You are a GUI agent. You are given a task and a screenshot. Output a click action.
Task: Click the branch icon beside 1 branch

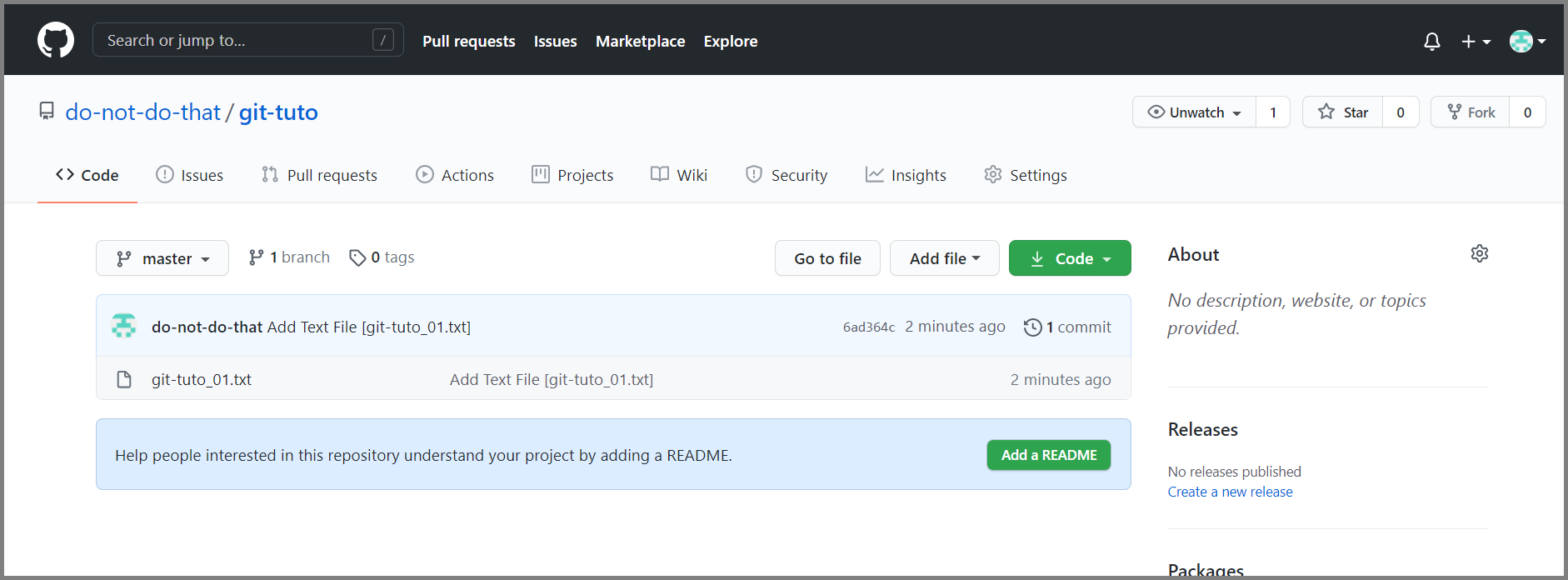256,257
